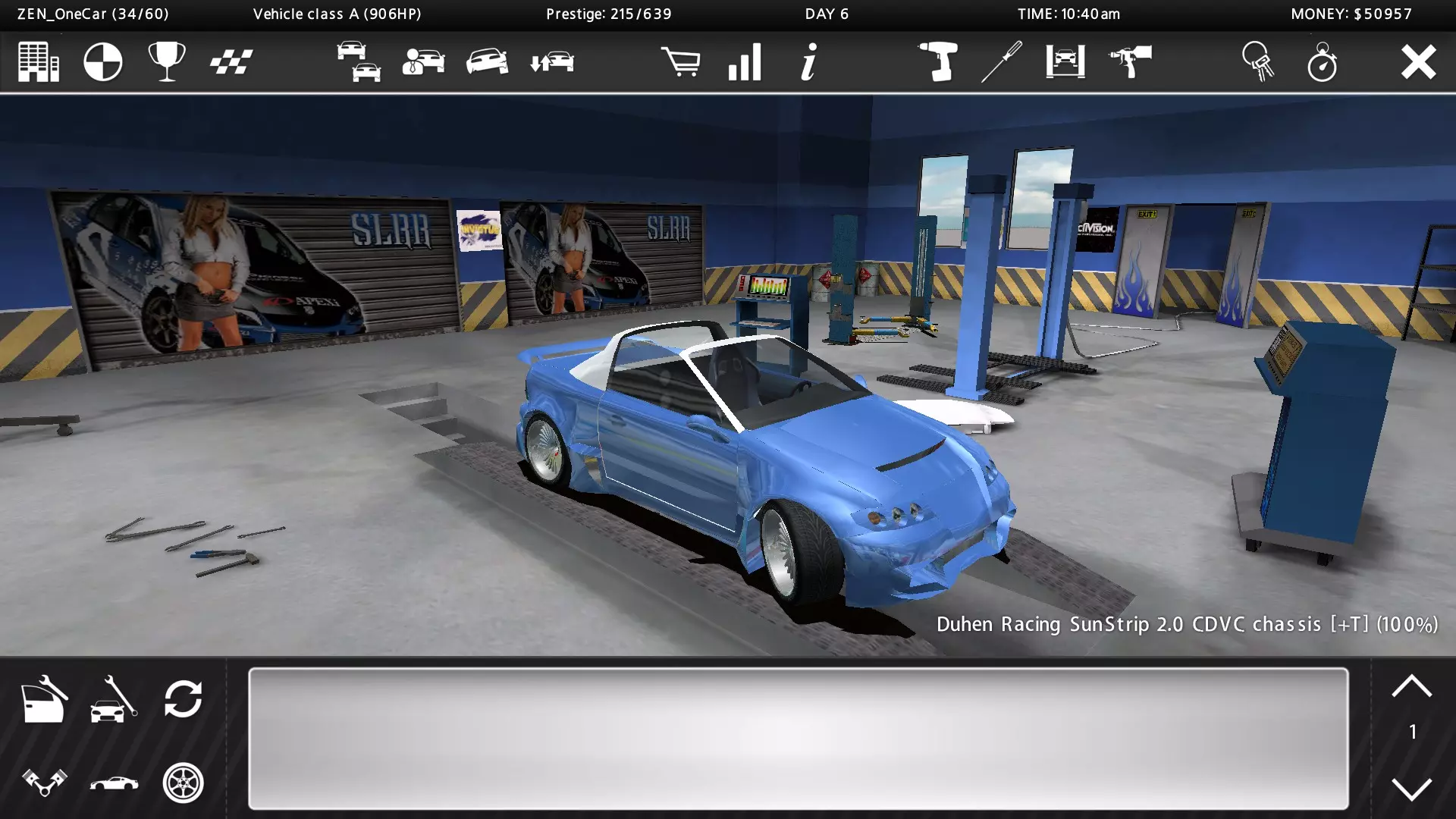
Task: Show the bar chart statistics icon
Action: click(745, 62)
